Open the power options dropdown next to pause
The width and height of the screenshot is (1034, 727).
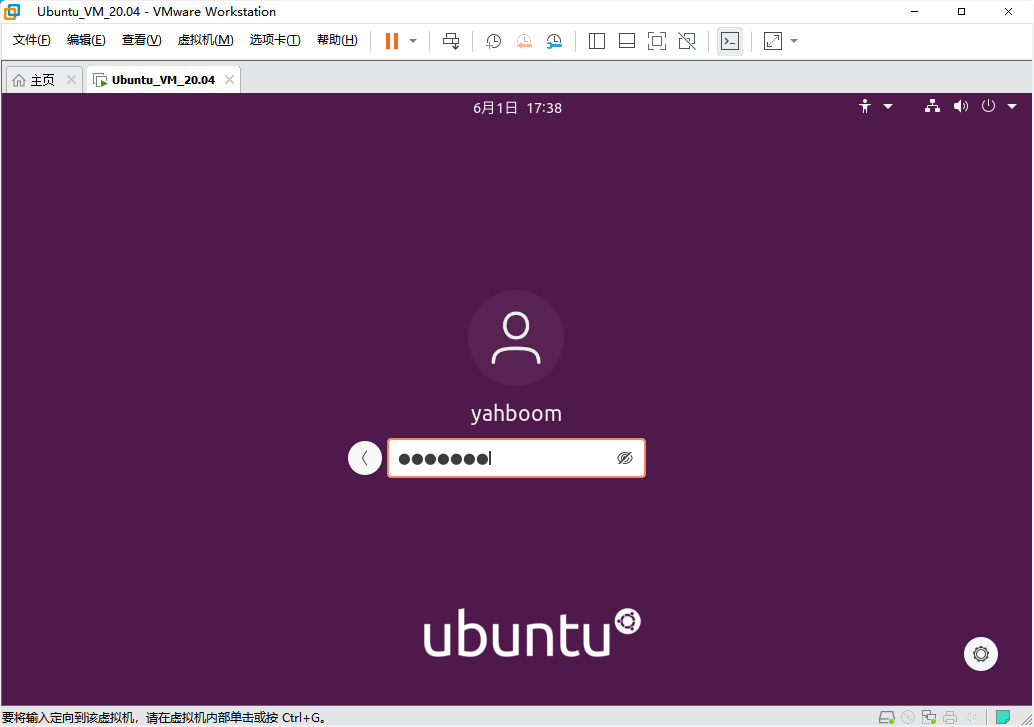coord(413,41)
